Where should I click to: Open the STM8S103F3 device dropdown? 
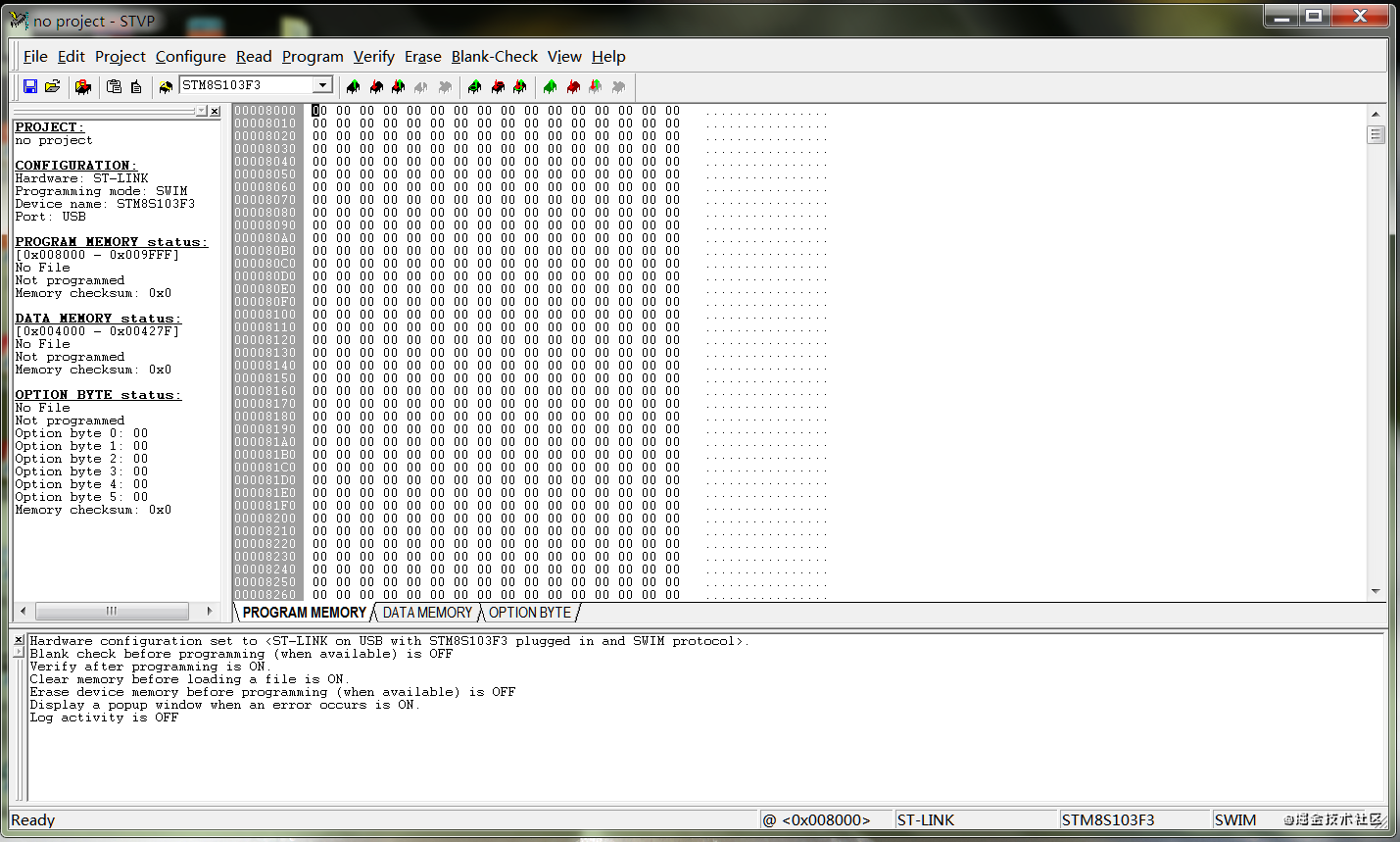point(321,84)
